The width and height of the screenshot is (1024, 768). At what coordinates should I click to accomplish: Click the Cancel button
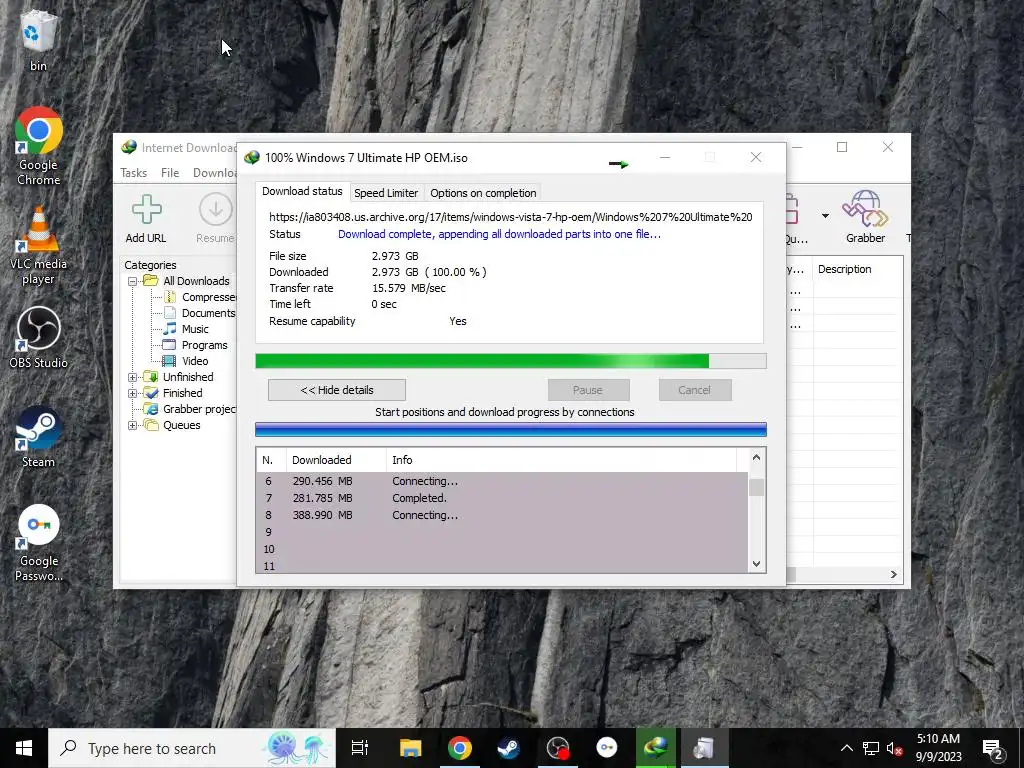[694, 390]
